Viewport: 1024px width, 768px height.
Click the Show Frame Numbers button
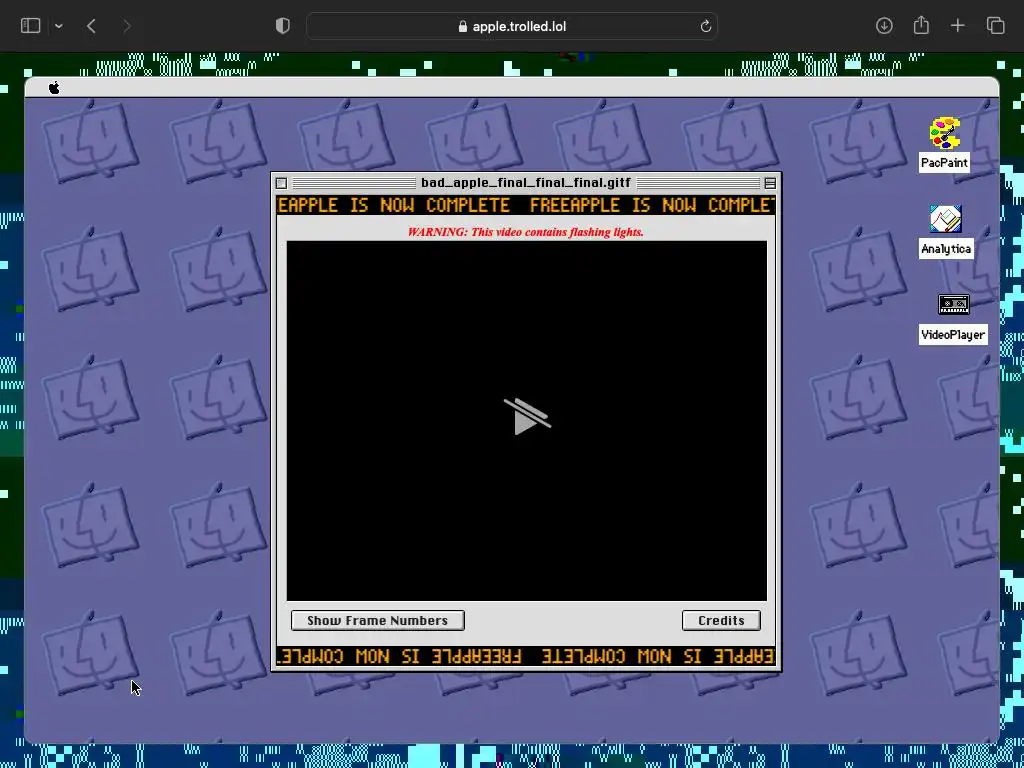[377, 620]
